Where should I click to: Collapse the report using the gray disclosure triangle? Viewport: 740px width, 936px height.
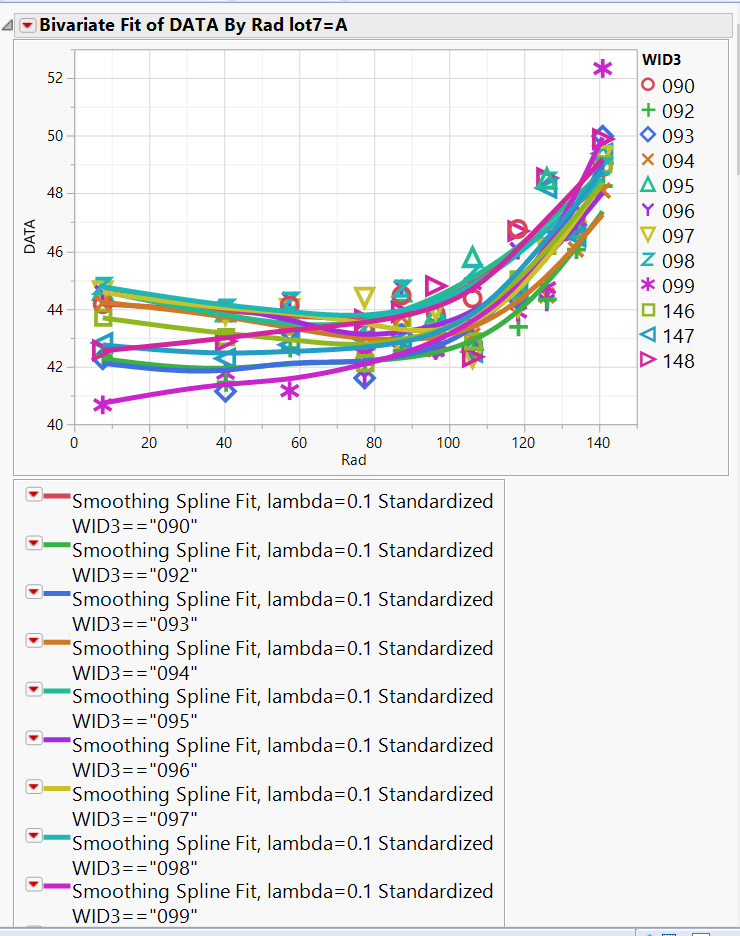coord(8,25)
